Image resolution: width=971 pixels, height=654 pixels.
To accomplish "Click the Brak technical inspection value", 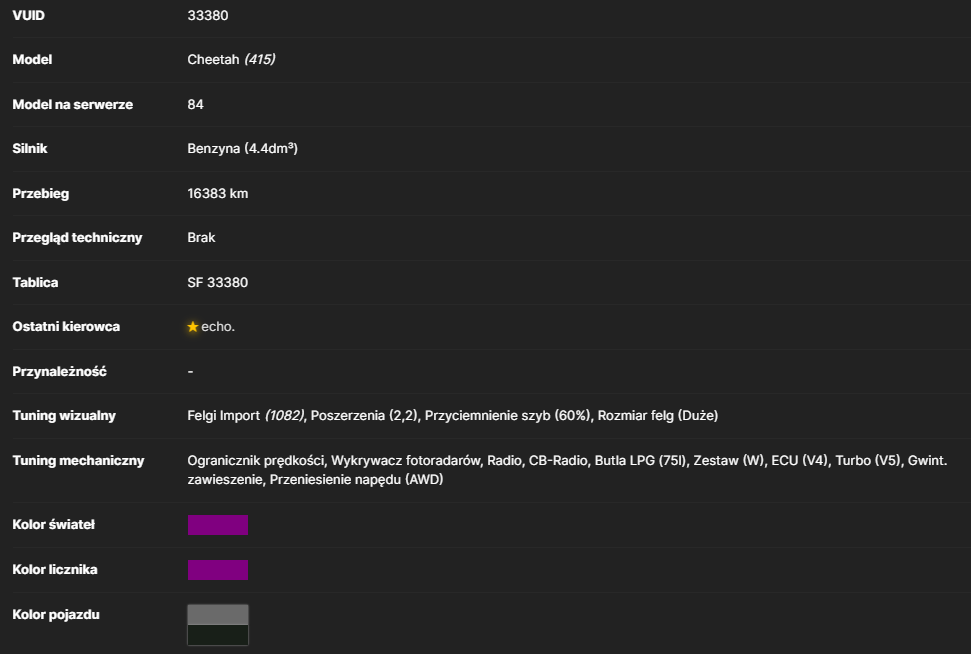I will pos(201,238).
